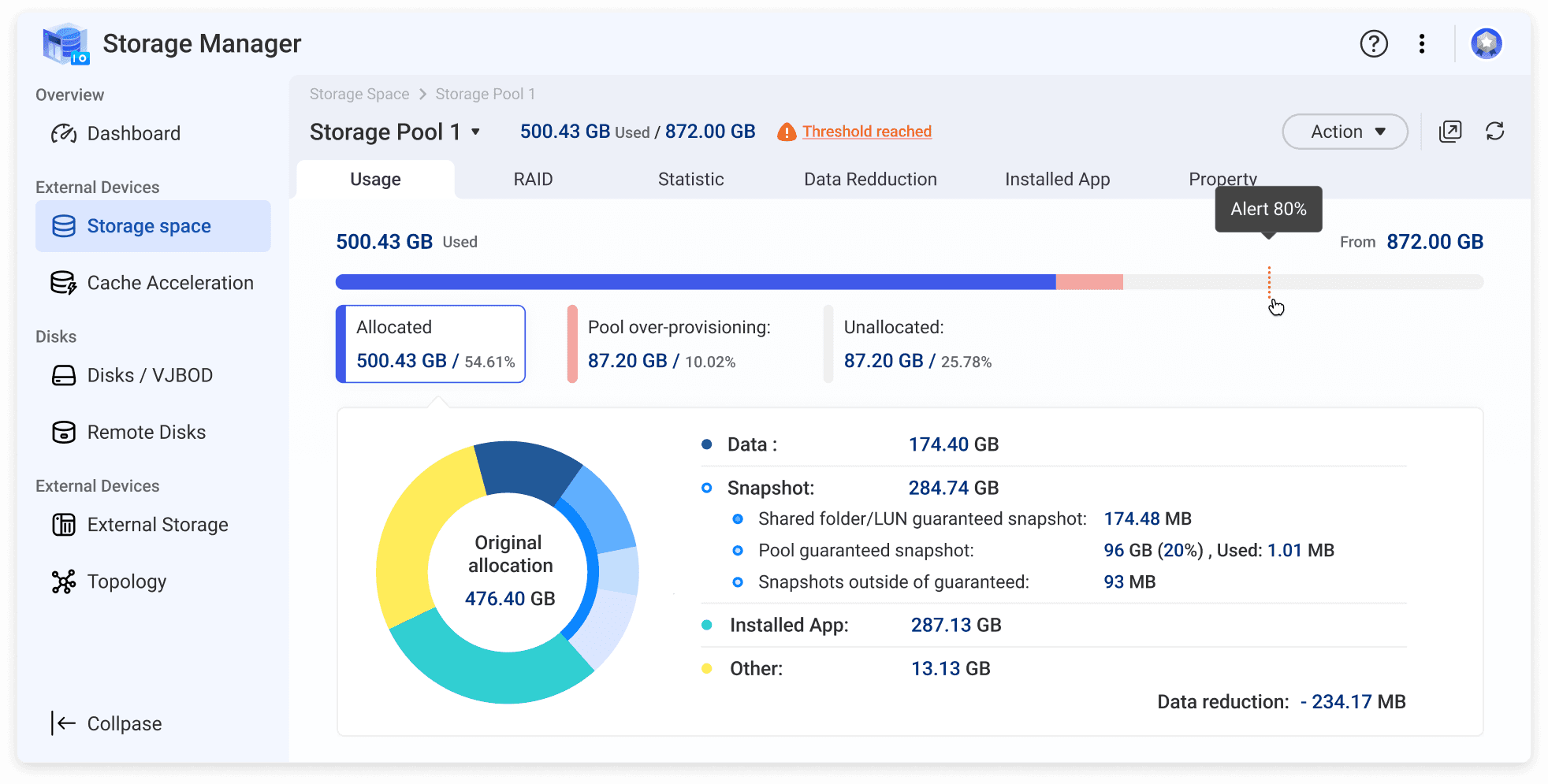Image resolution: width=1548 pixels, height=784 pixels.
Task: Click Original allocation 476.40 GB center
Action: point(510,571)
